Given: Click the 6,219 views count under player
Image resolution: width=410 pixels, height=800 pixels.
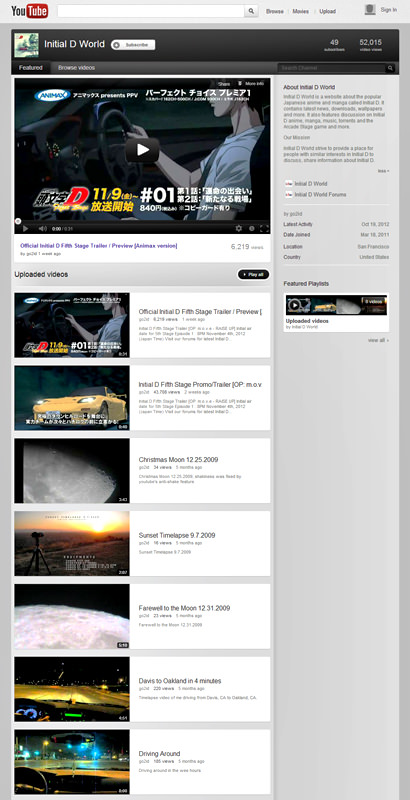Looking at the screenshot, I should pos(247,247).
